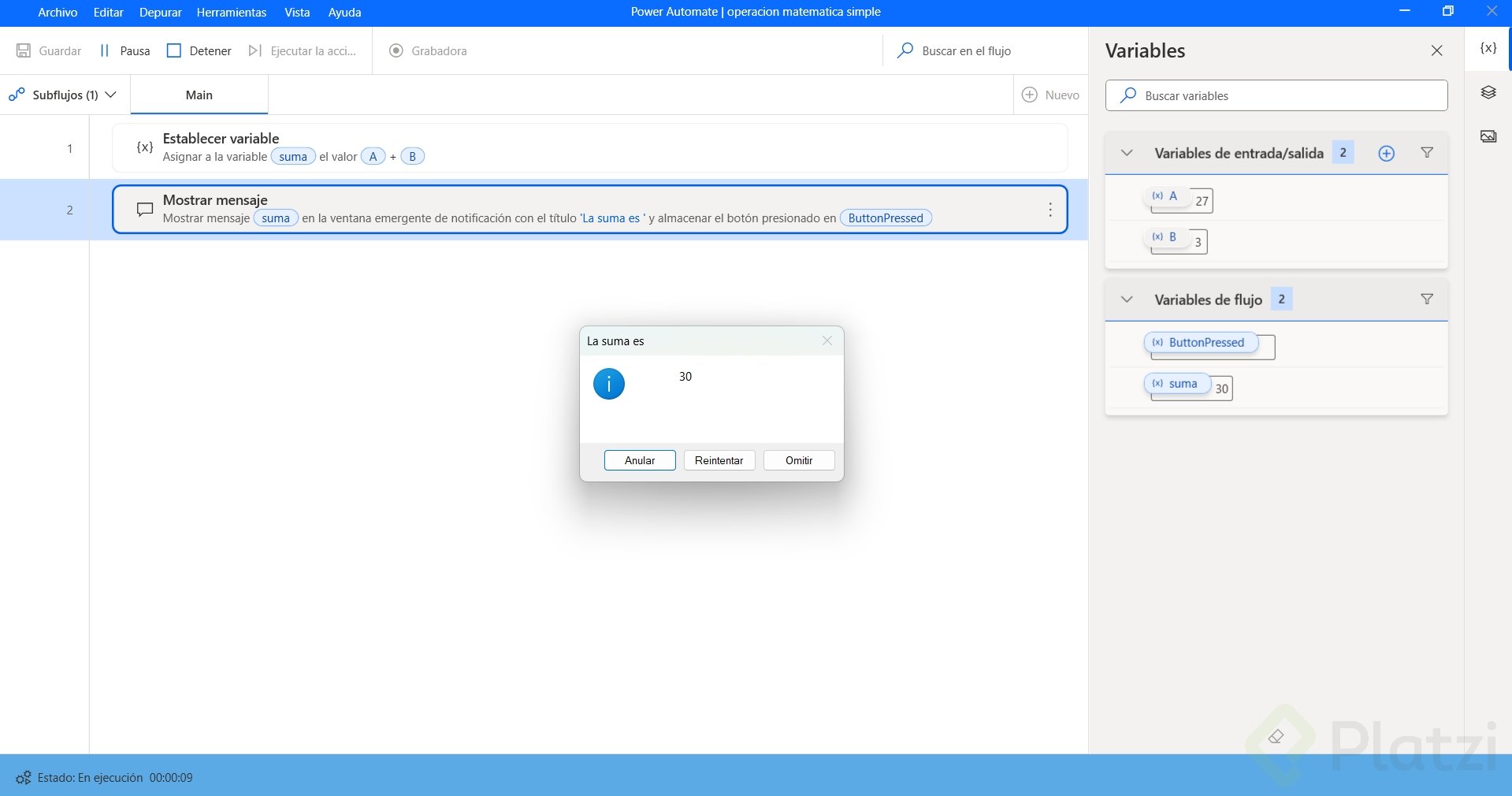Image resolution: width=1512 pixels, height=796 pixels.
Task: Click the eraser icon at the panel bottom
Action: [x=1276, y=736]
